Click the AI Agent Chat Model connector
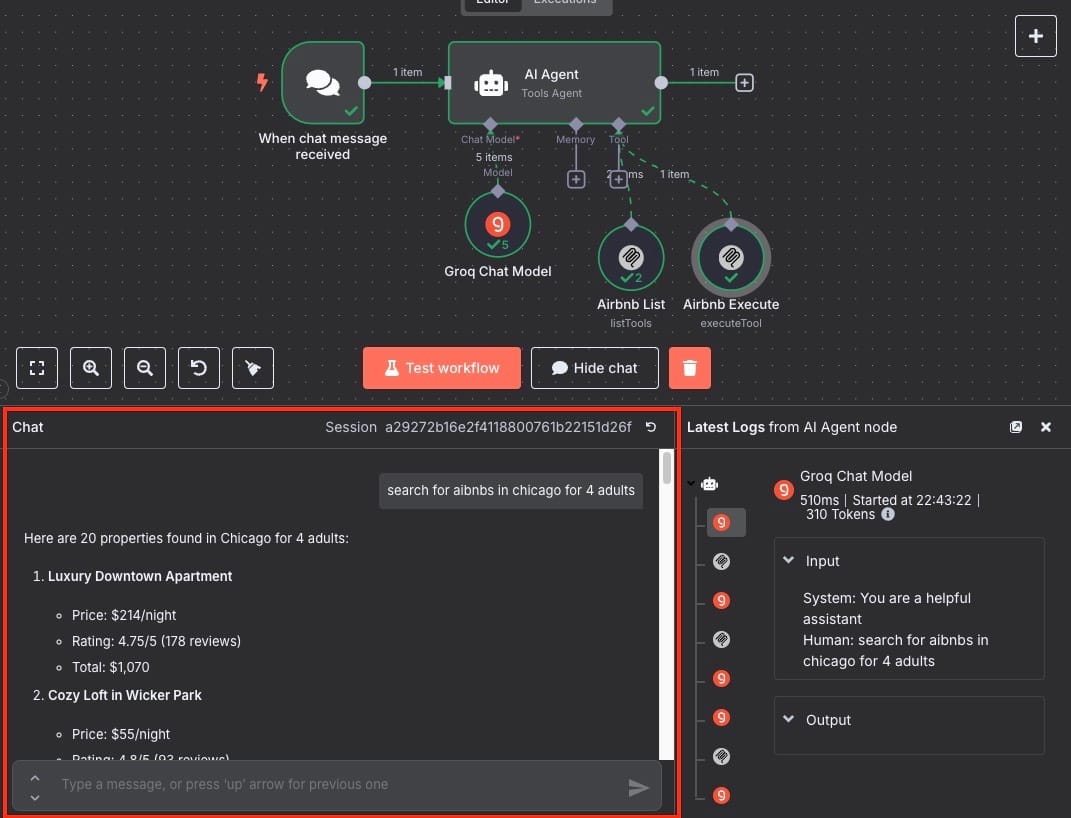The height and width of the screenshot is (818, 1071). pos(490,125)
